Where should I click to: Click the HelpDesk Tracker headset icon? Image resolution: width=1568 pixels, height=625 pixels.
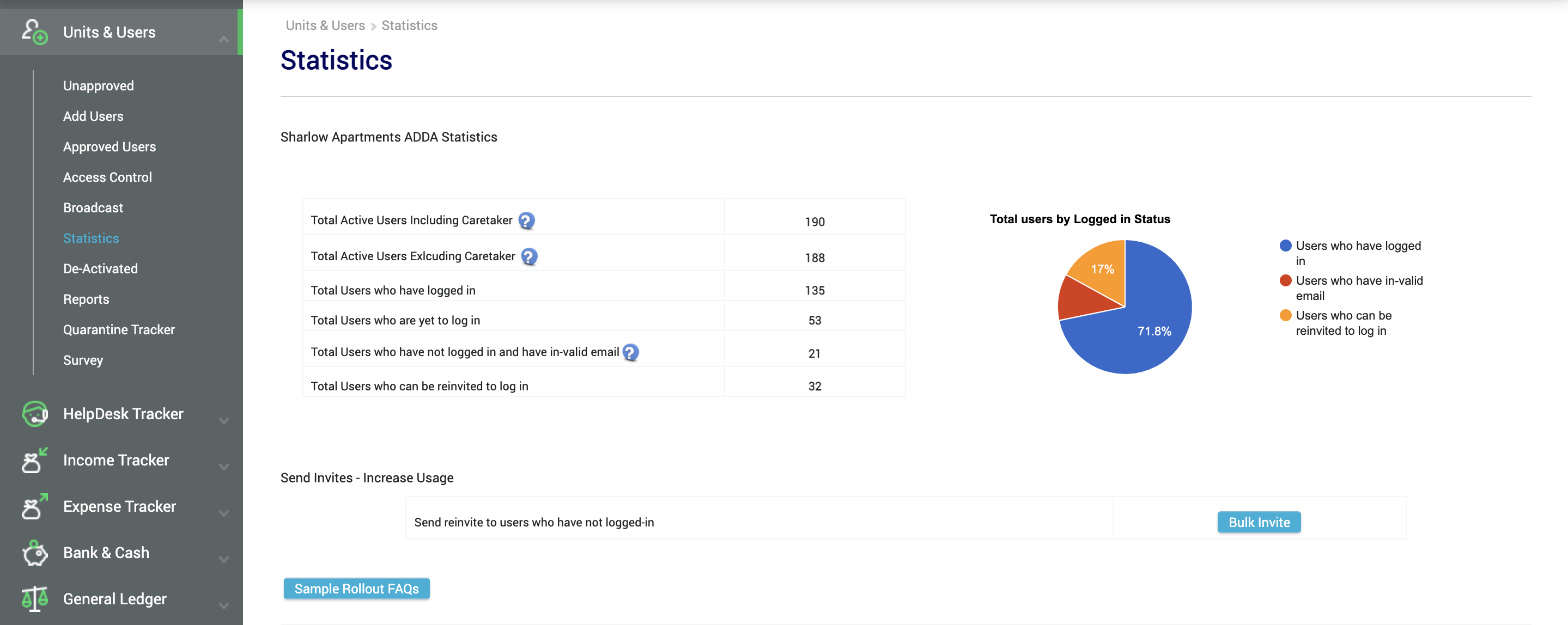35,414
